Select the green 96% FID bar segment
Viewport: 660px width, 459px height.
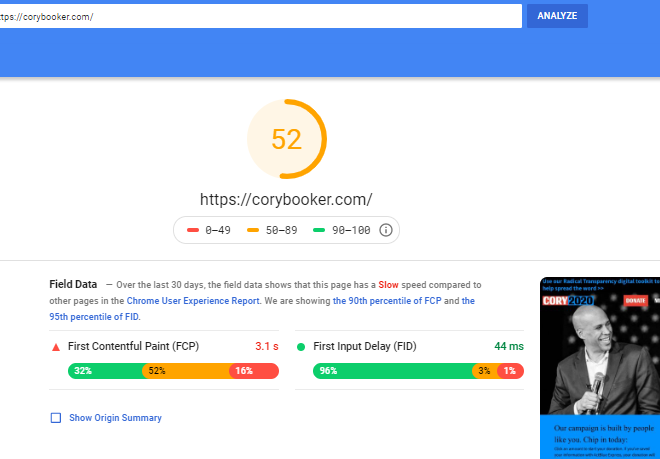pyautogui.click(x=394, y=371)
